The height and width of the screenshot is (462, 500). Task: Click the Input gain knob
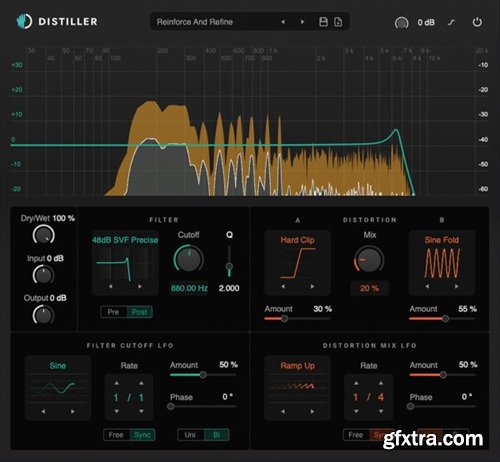tap(43, 275)
